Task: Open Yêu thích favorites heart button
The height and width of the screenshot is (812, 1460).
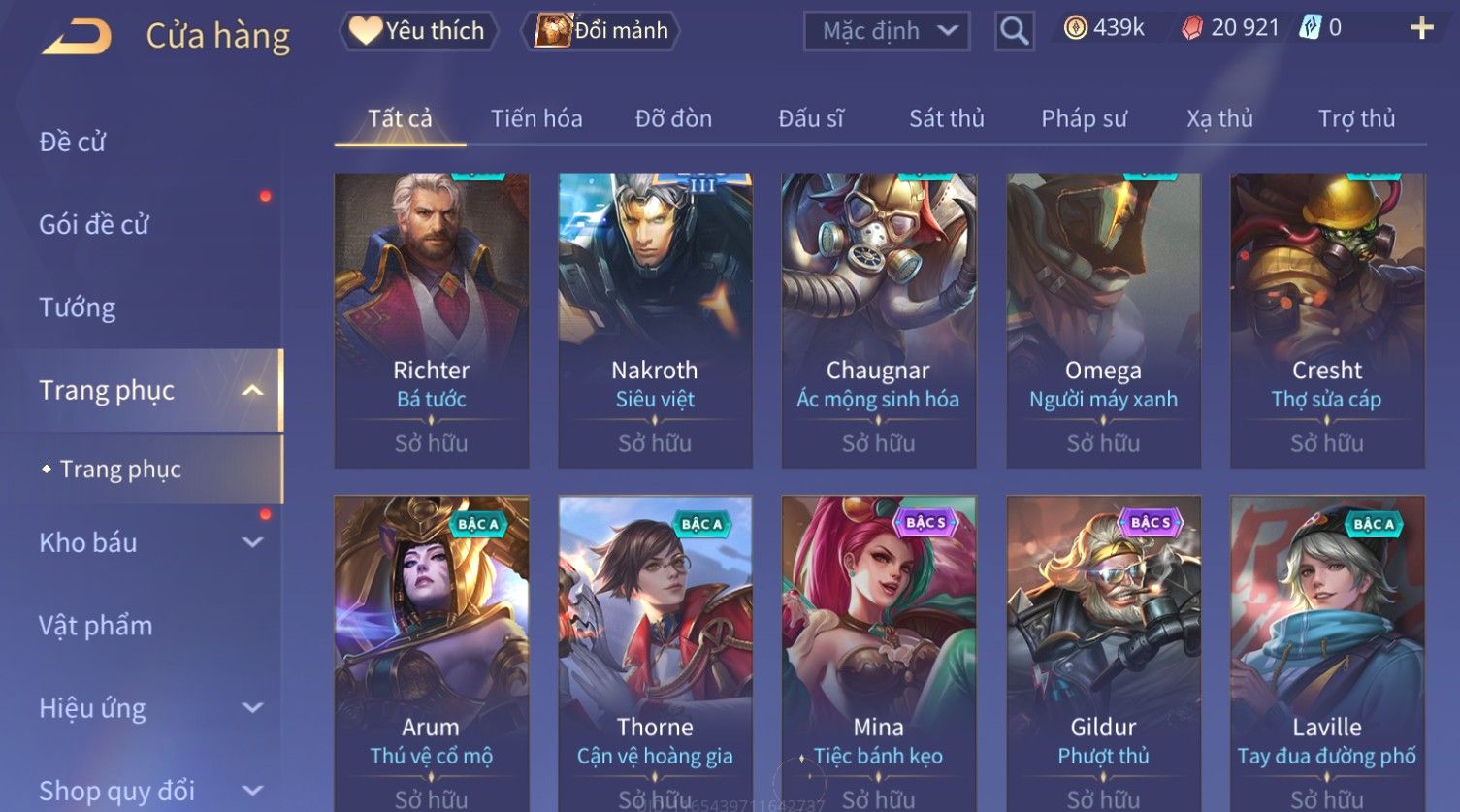Action: tap(418, 31)
